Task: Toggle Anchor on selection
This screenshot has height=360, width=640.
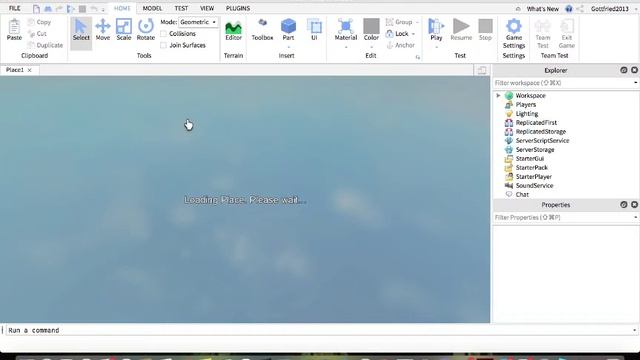Action: 400,45
